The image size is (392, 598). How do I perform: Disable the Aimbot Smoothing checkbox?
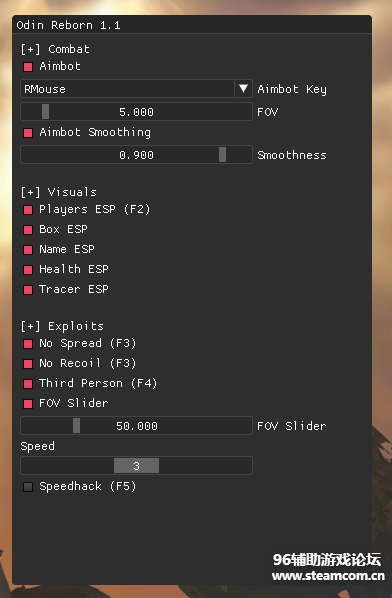point(28,133)
